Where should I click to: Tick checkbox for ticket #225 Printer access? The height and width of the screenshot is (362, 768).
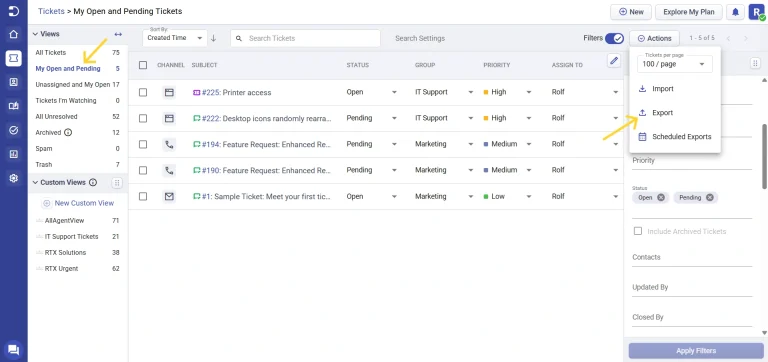[x=143, y=92]
